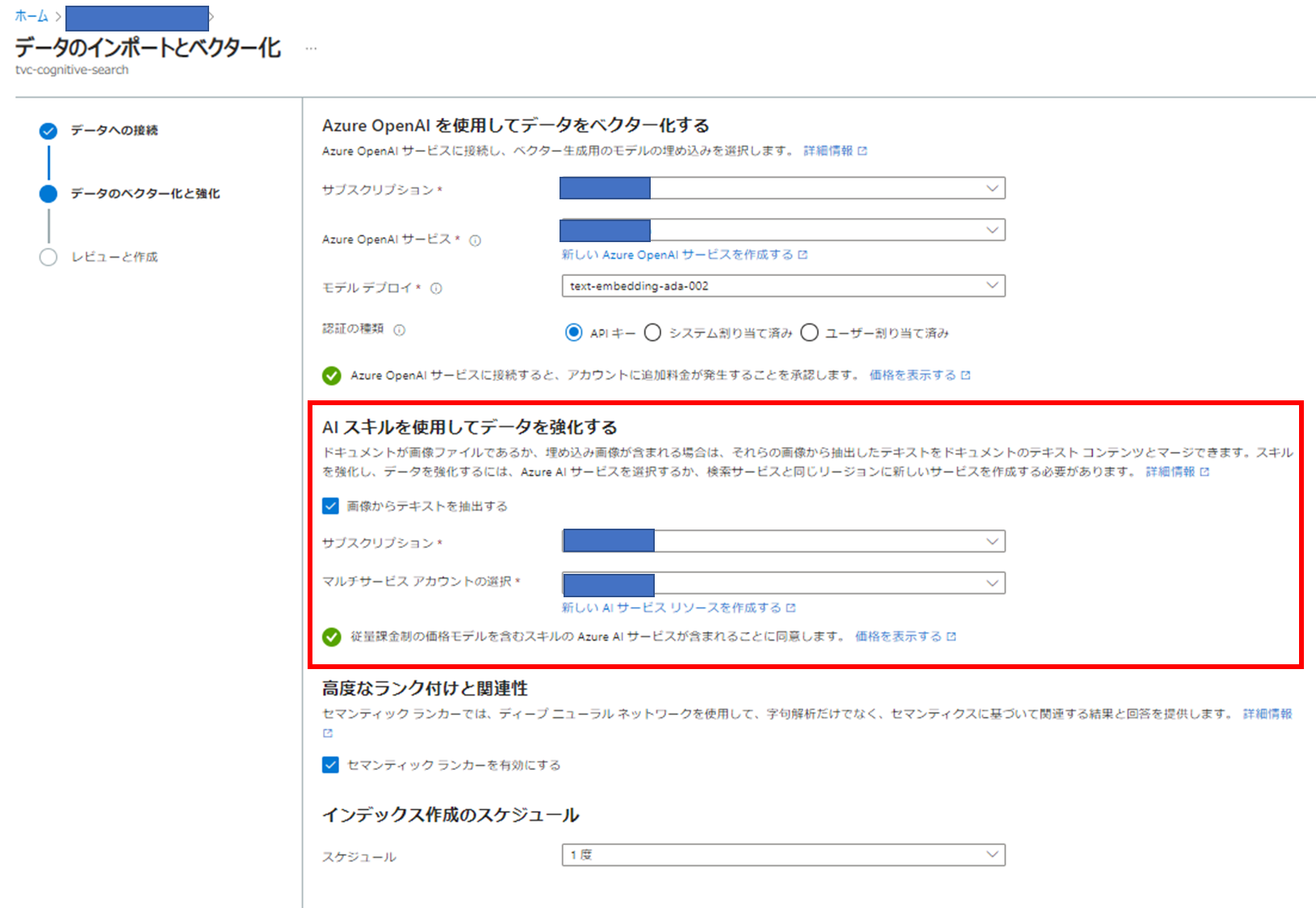
Task: Click the ホーム breadcrumb link
Action: pyautogui.click(x=31, y=16)
